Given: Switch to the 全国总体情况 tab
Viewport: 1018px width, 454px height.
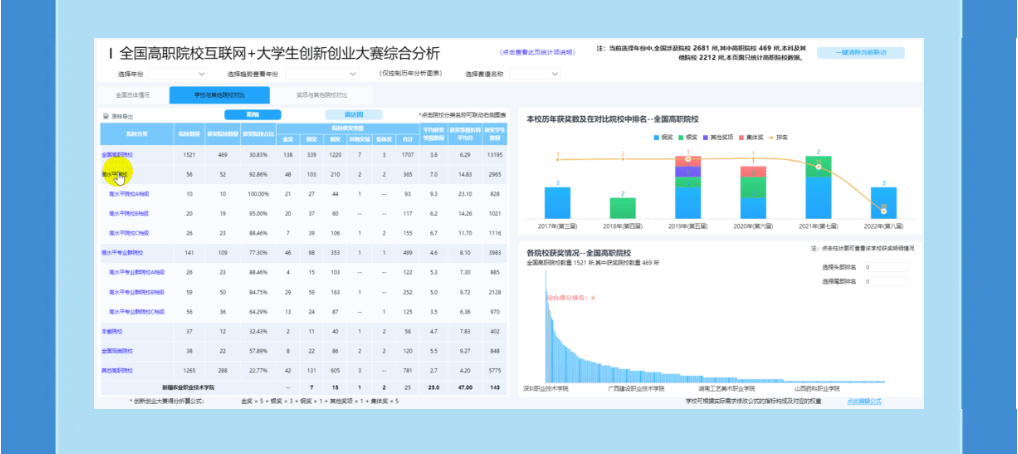Looking at the screenshot, I should 132,95.
